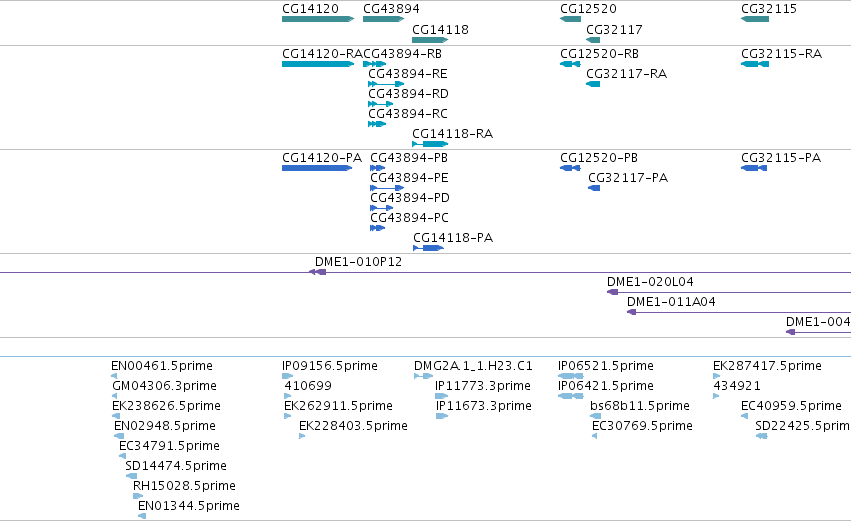Click protein CG43894-PB

[377, 168]
